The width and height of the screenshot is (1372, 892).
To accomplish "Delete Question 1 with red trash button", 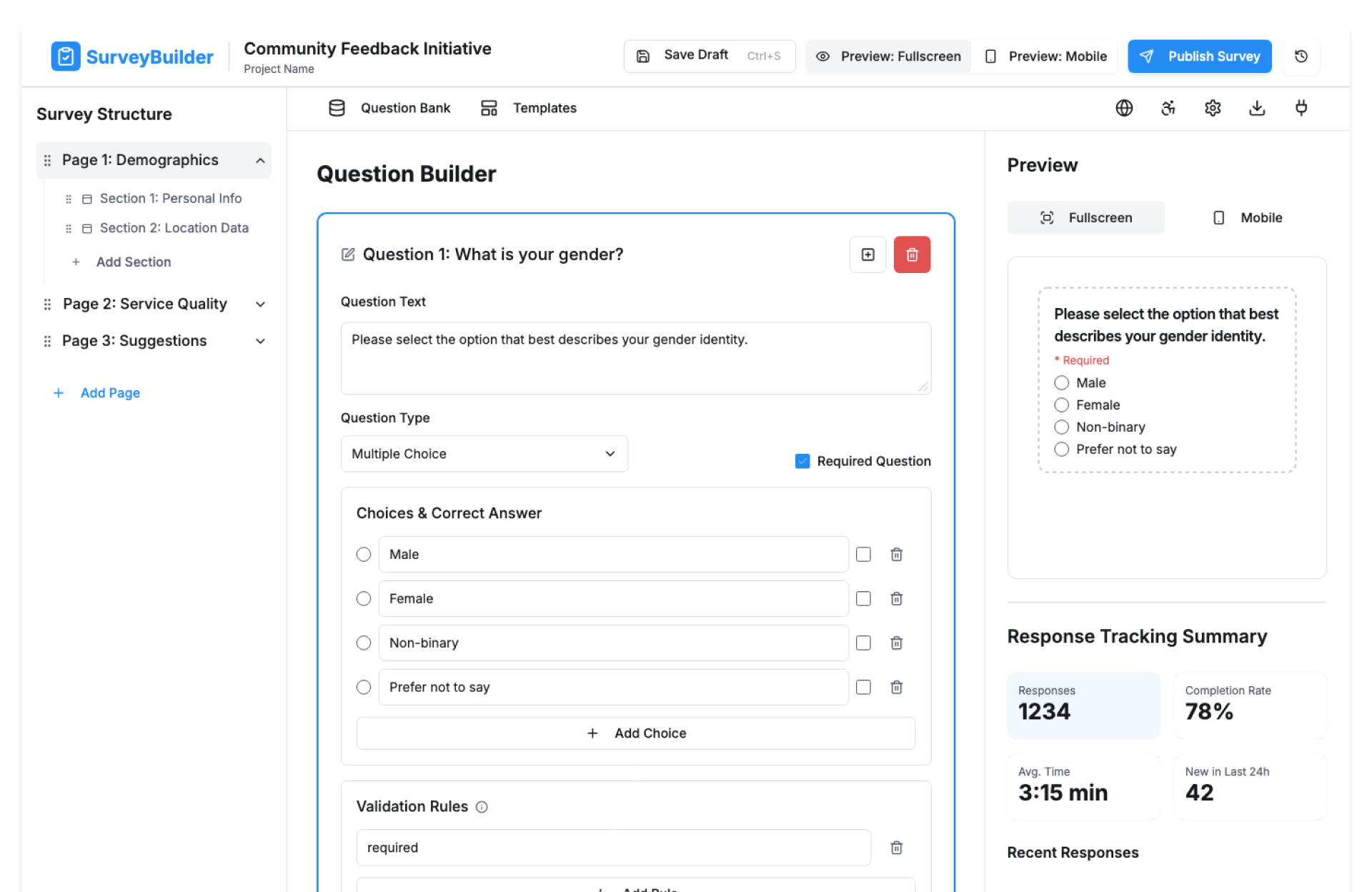I will click(x=912, y=254).
